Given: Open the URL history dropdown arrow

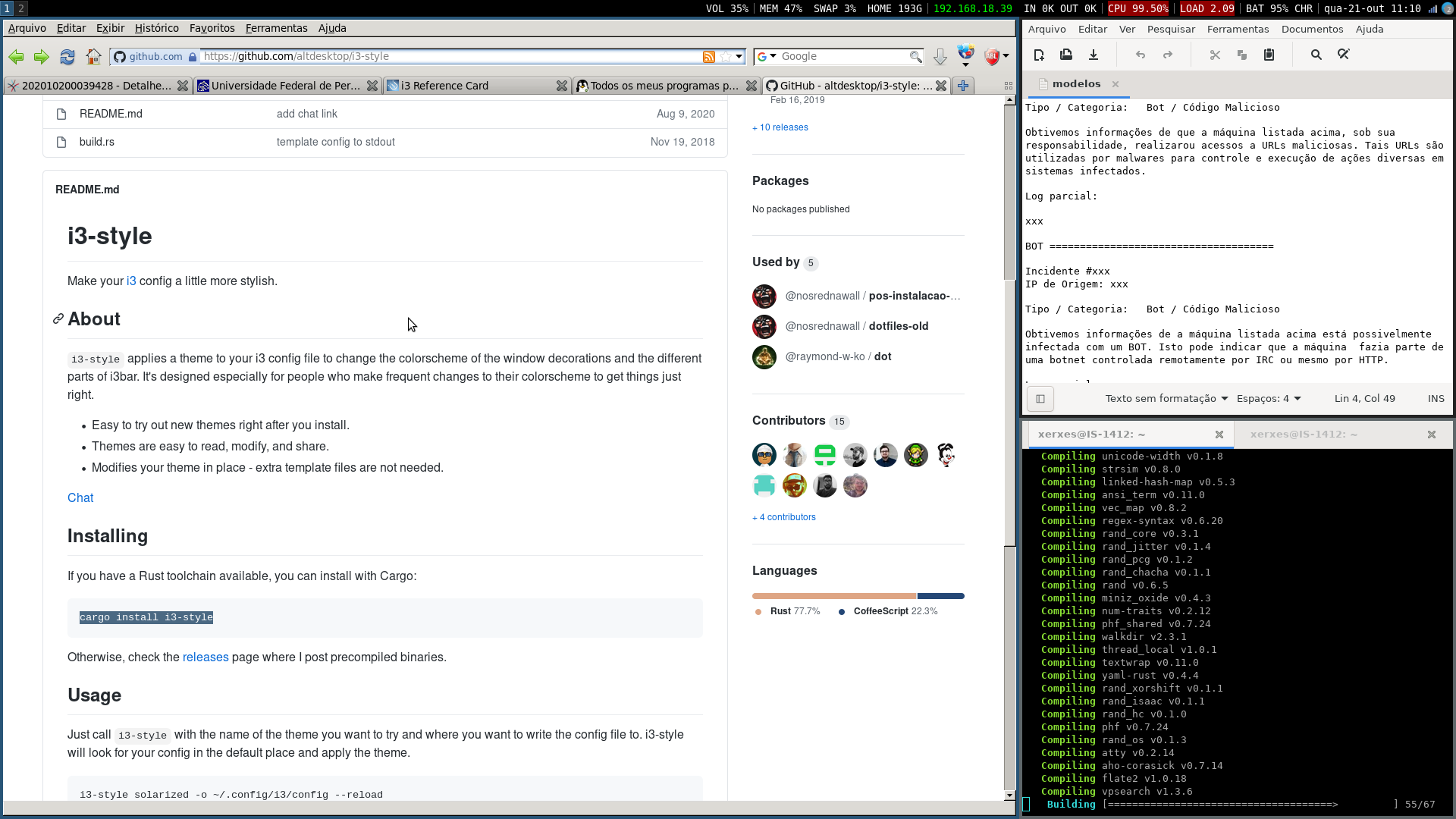Looking at the screenshot, I should [739, 57].
